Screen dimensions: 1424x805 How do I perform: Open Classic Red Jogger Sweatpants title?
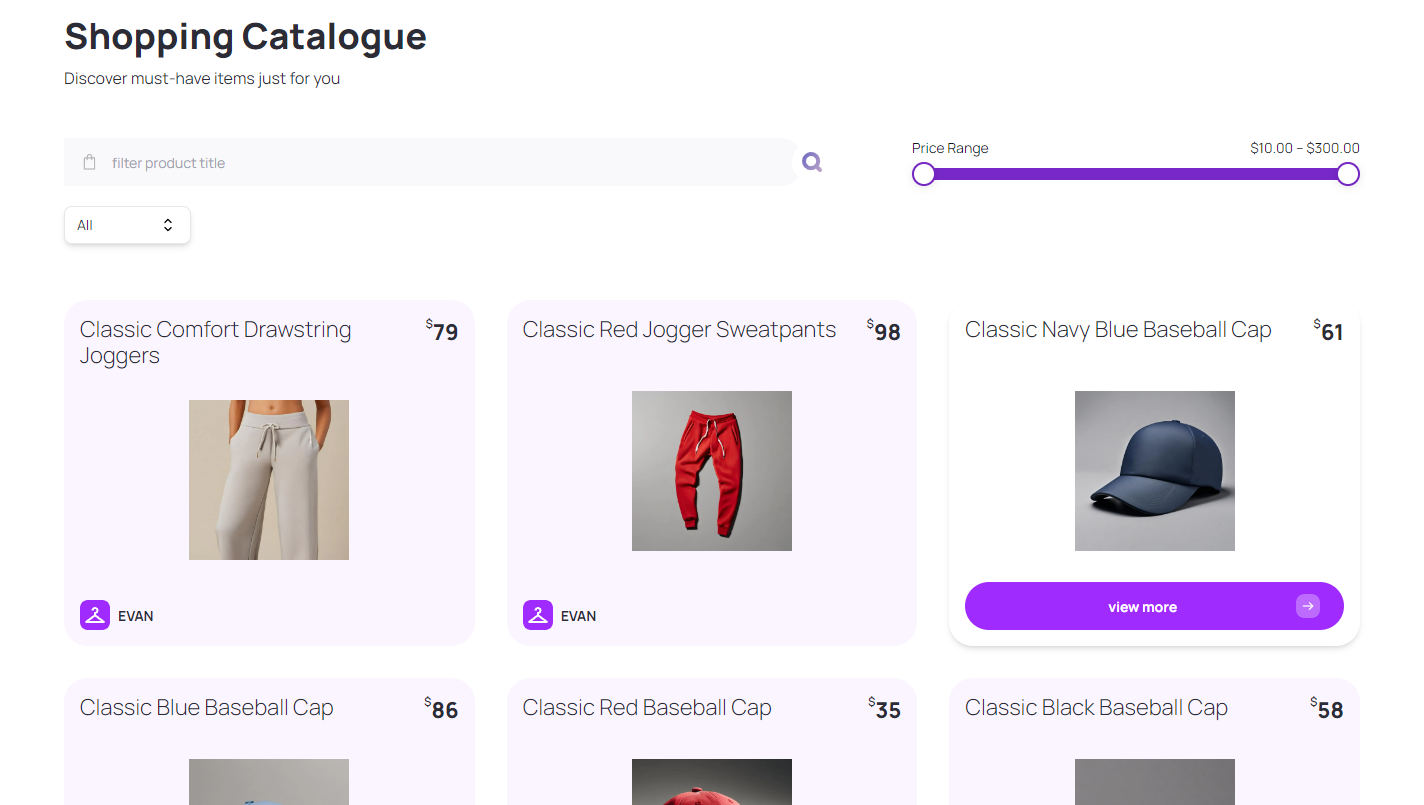point(679,330)
